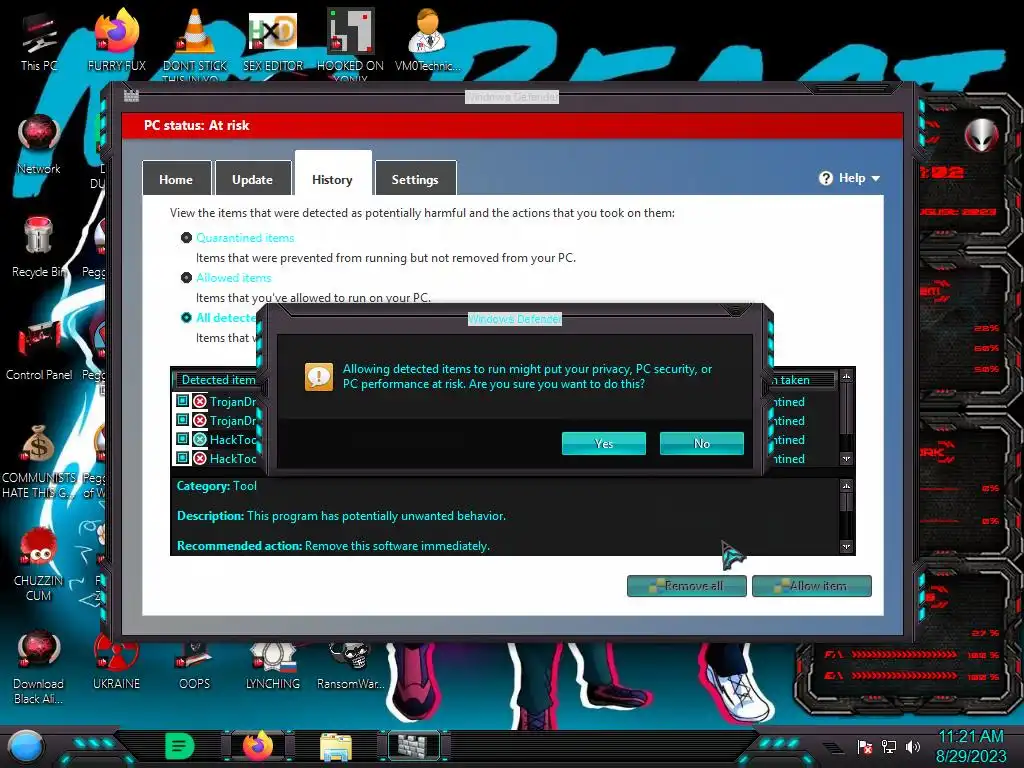Image resolution: width=1024 pixels, height=768 pixels.
Task: Click the taskbar clock 11:21 AM
Action: tap(971, 746)
